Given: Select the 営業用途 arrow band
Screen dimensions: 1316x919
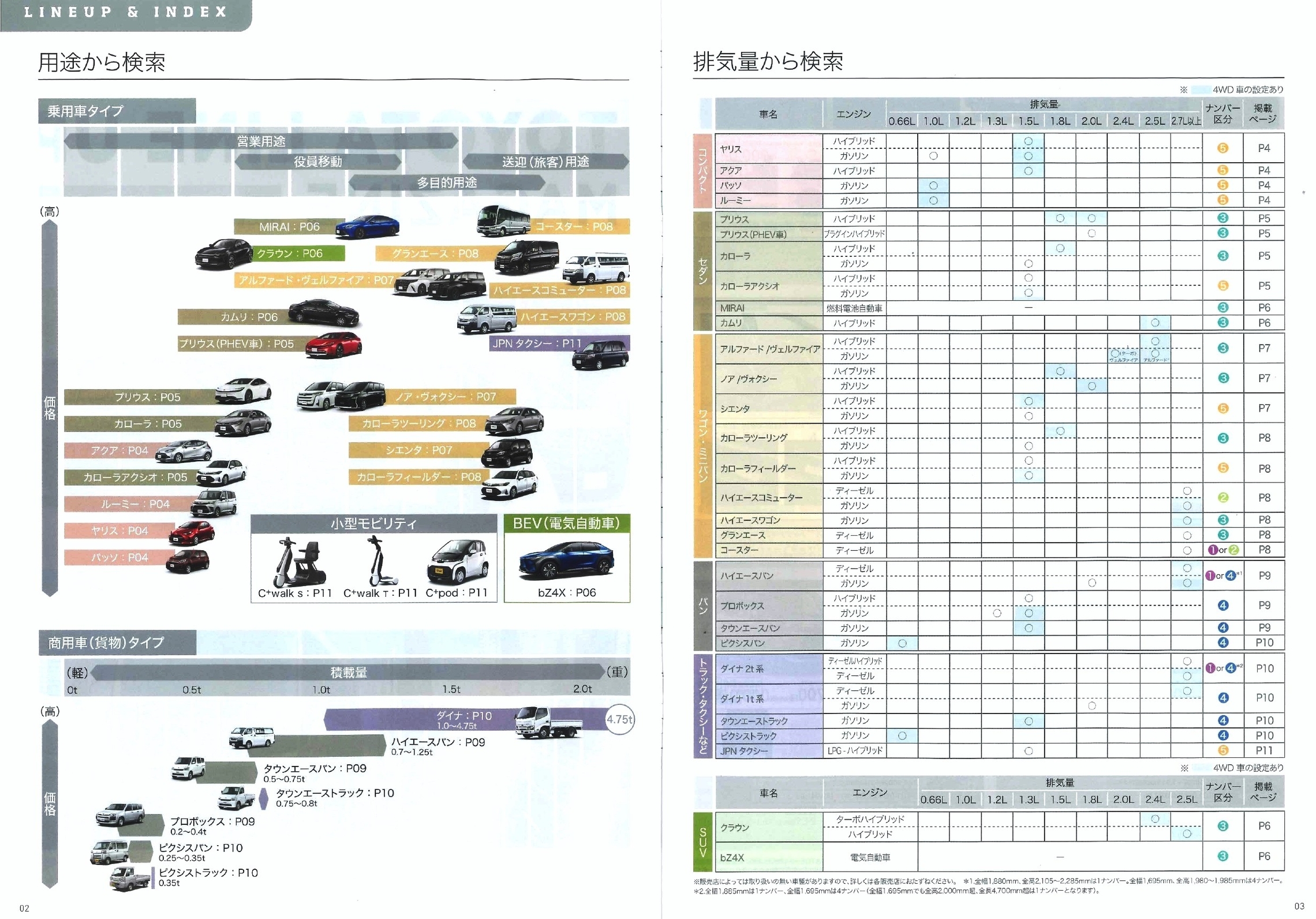Looking at the screenshot, I should click(x=261, y=141).
